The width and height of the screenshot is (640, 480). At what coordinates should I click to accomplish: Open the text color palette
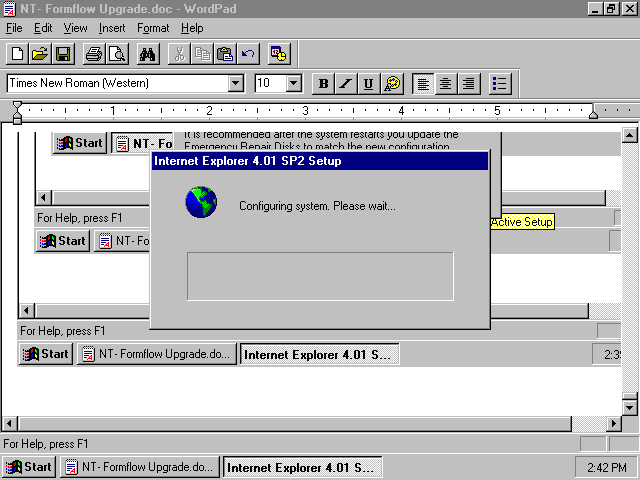[x=393, y=84]
